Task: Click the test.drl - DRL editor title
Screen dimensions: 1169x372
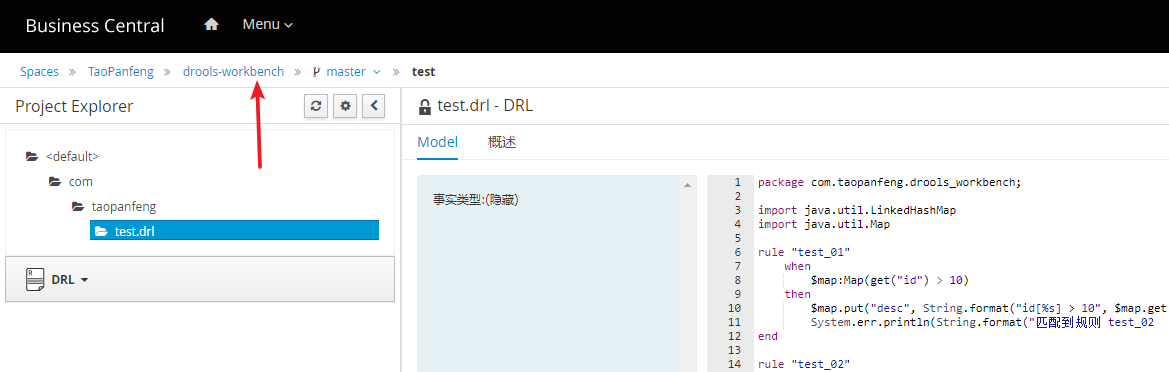Action: point(485,107)
